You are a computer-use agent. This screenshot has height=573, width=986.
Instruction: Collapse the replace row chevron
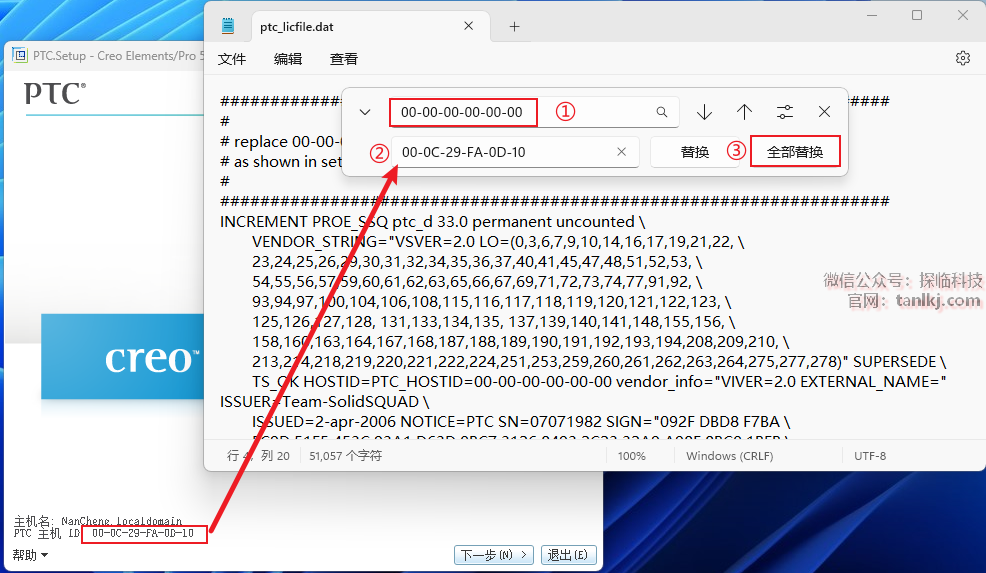click(x=365, y=112)
